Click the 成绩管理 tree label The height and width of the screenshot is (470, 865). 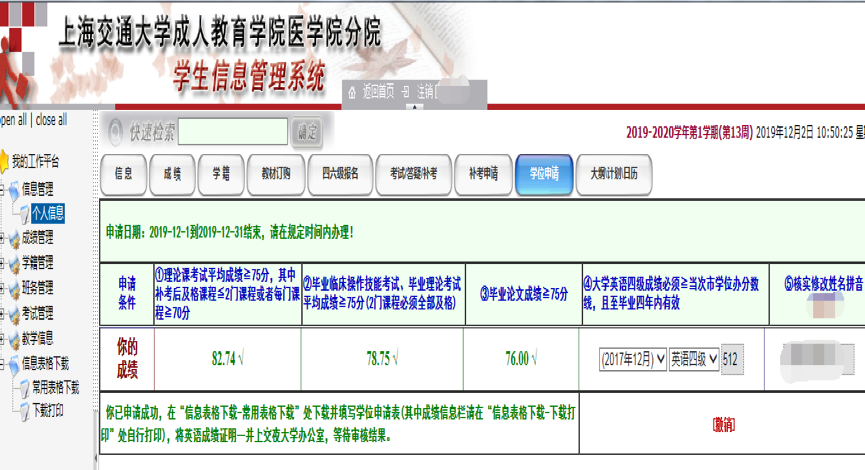[38, 238]
